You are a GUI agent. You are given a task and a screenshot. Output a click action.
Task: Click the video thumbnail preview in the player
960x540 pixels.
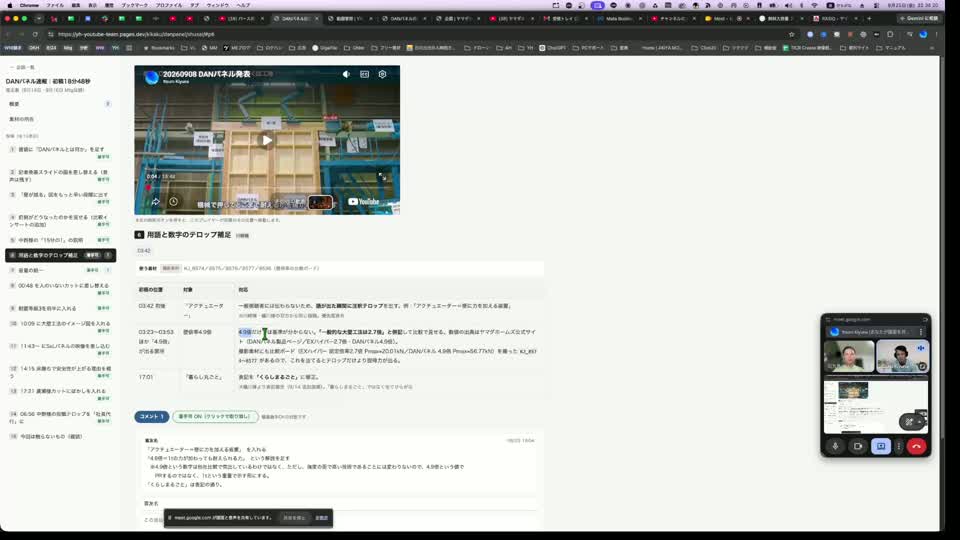pos(320,201)
